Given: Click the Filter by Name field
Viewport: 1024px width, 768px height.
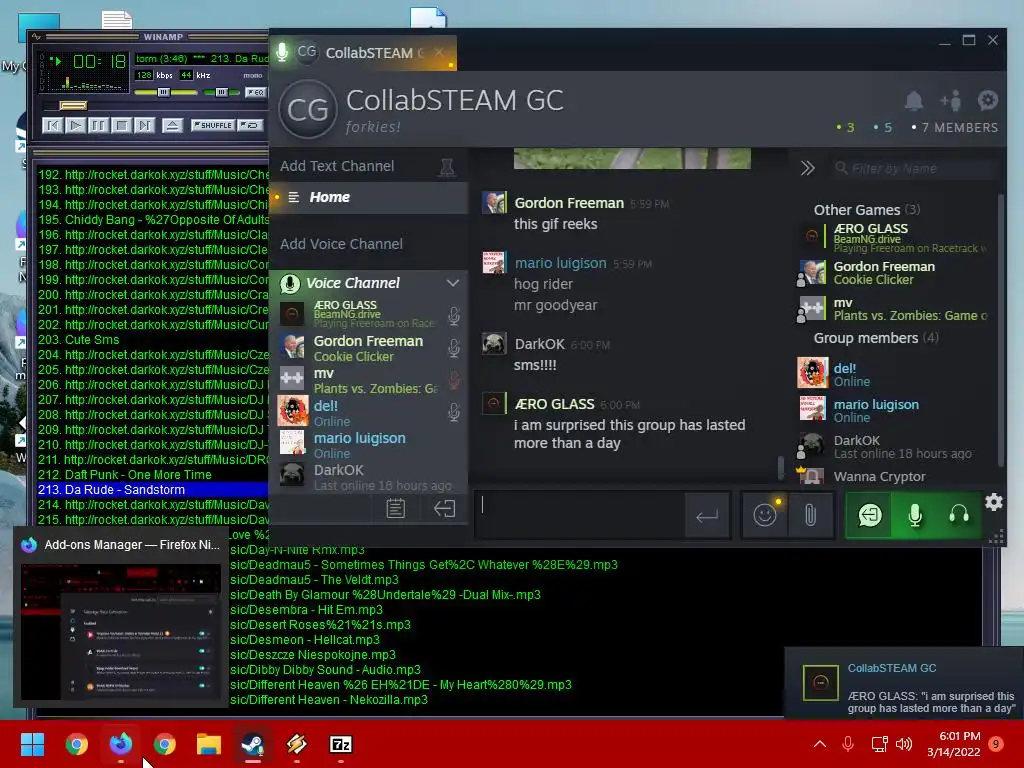Looking at the screenshot, I should pyautogui.click(x=914, y=168).
